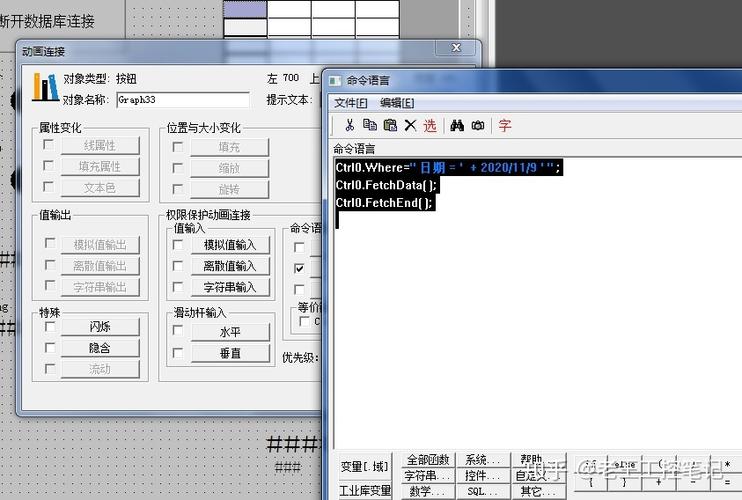The height and width of the screenshot is (500, 742).
Task: Open the 系统... function list
Action: pos(483,460)
